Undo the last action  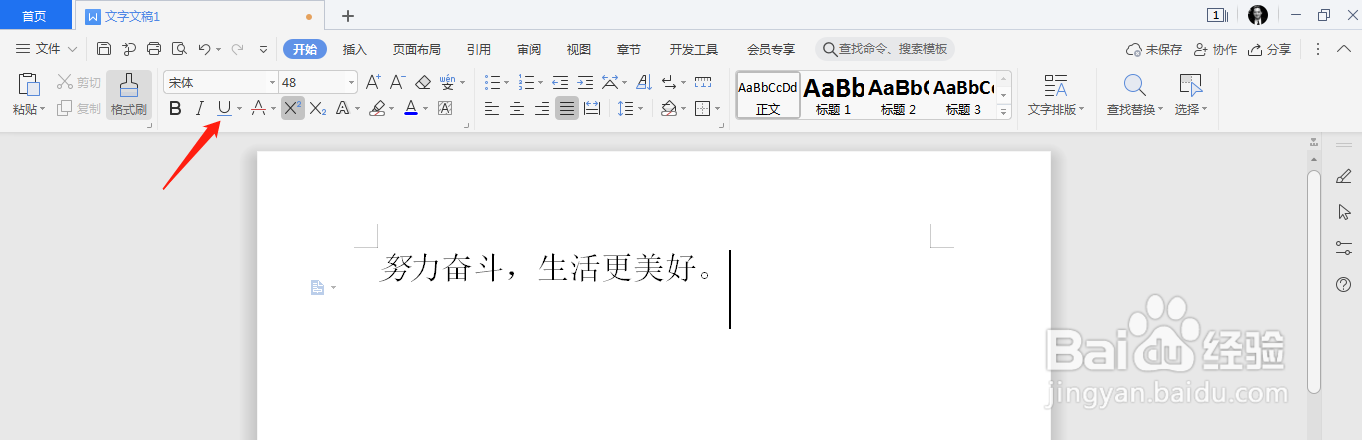(204, 49)
